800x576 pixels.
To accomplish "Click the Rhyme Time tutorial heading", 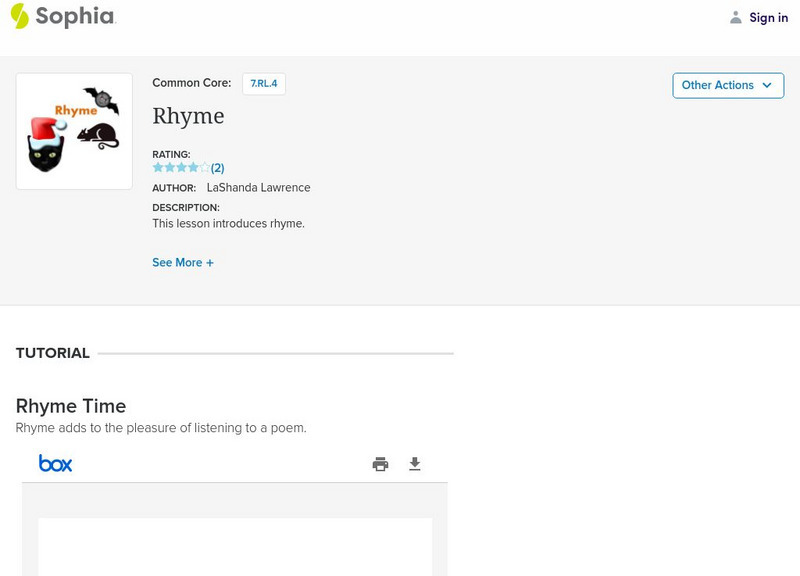I will point(71,406).
